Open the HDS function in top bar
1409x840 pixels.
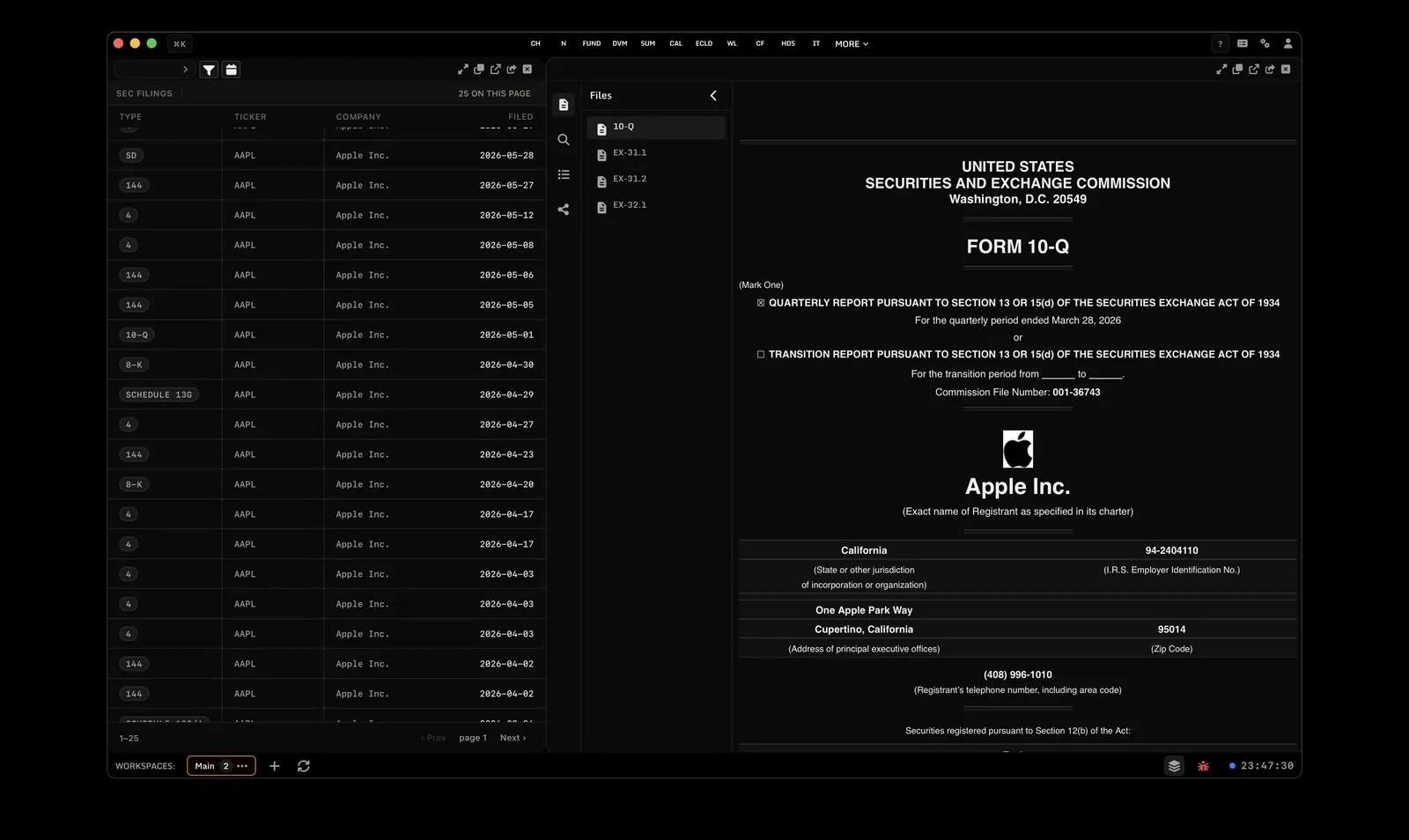[788, 44]
